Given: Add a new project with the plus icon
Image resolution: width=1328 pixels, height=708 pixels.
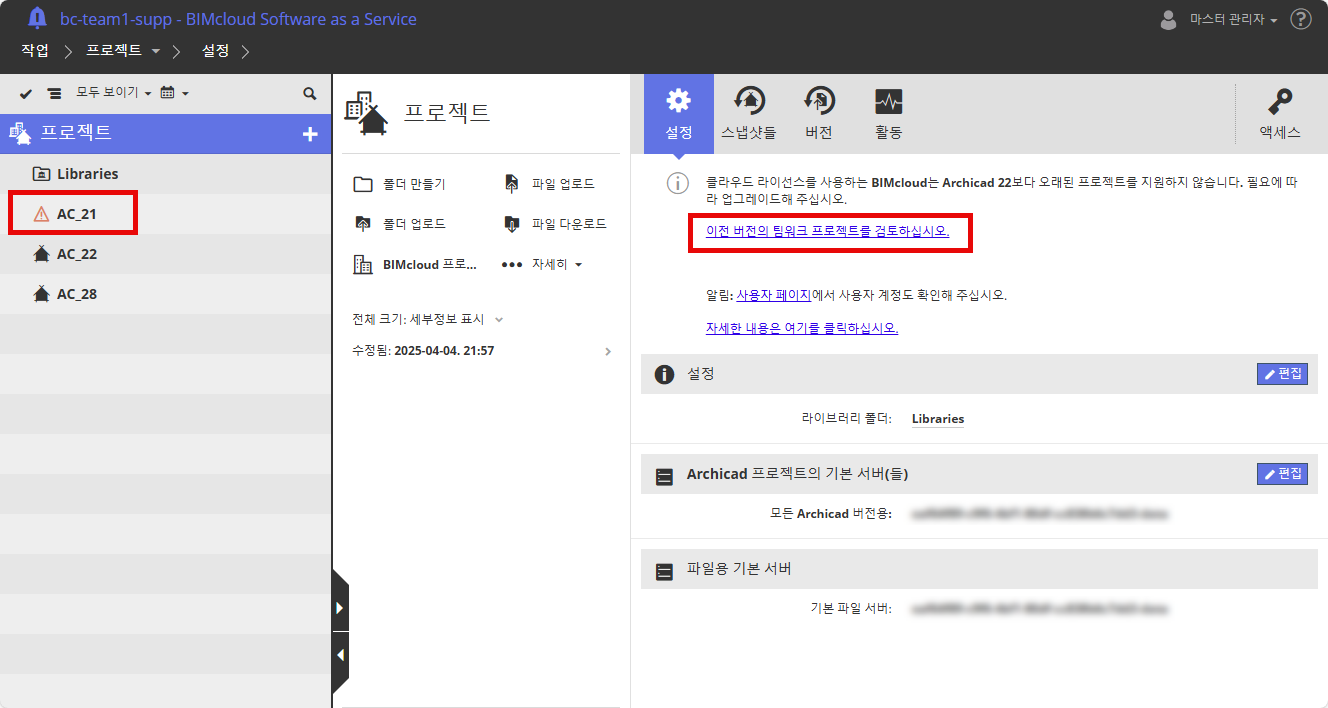Looking at the screenshot, I should click(x=310, y=134).
